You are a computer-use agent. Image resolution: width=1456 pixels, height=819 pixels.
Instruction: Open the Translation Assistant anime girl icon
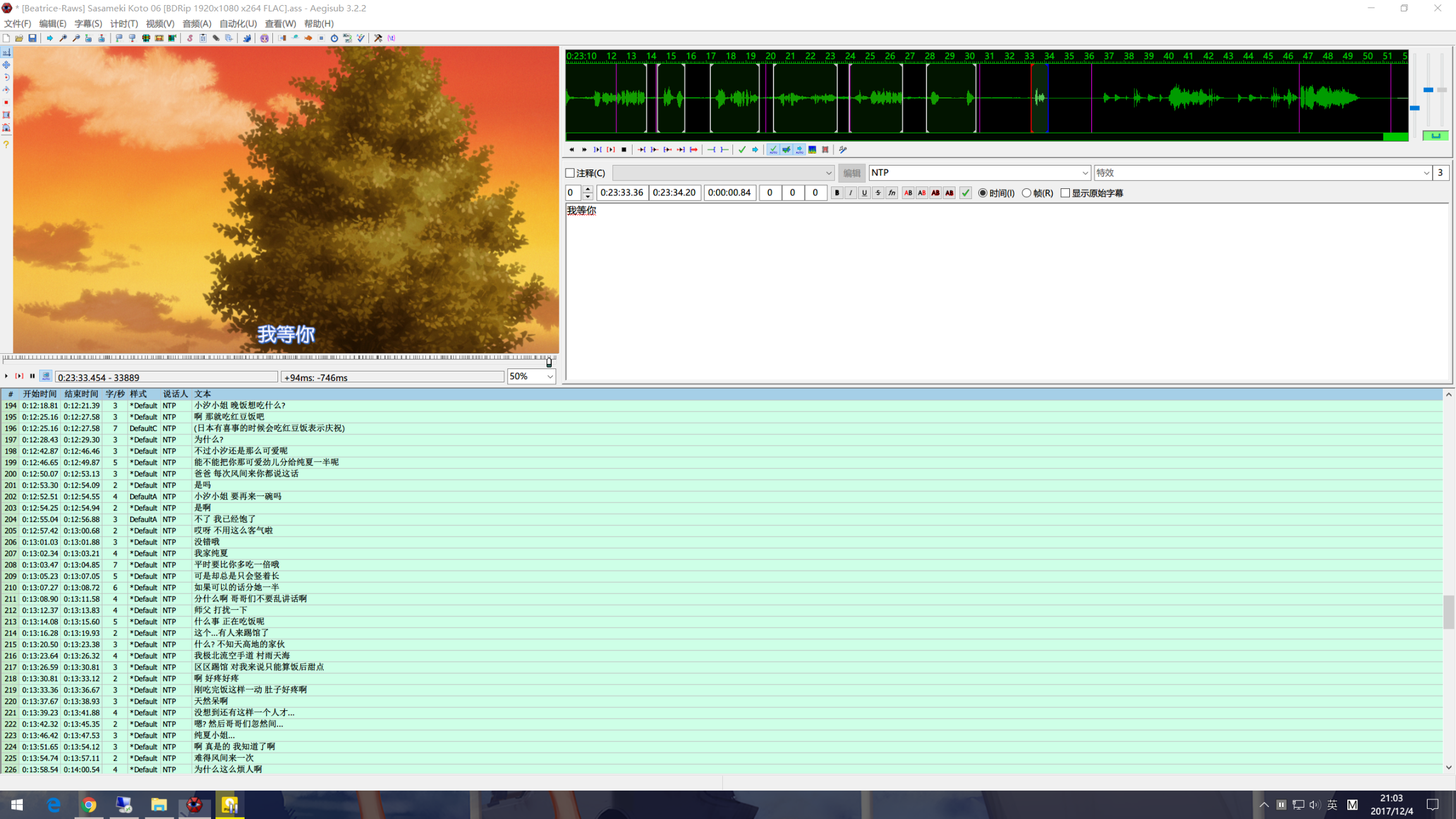pos(264,38)
